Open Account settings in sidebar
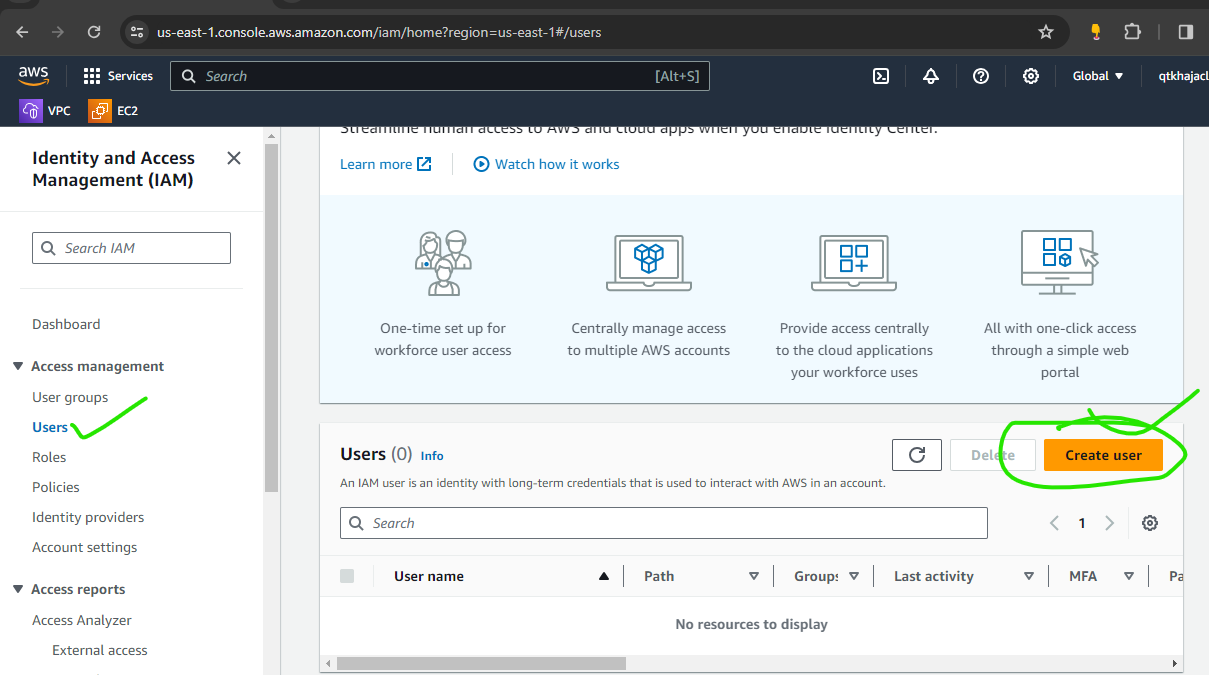The height and width of the screenshot is (675, 1209). 85,547
